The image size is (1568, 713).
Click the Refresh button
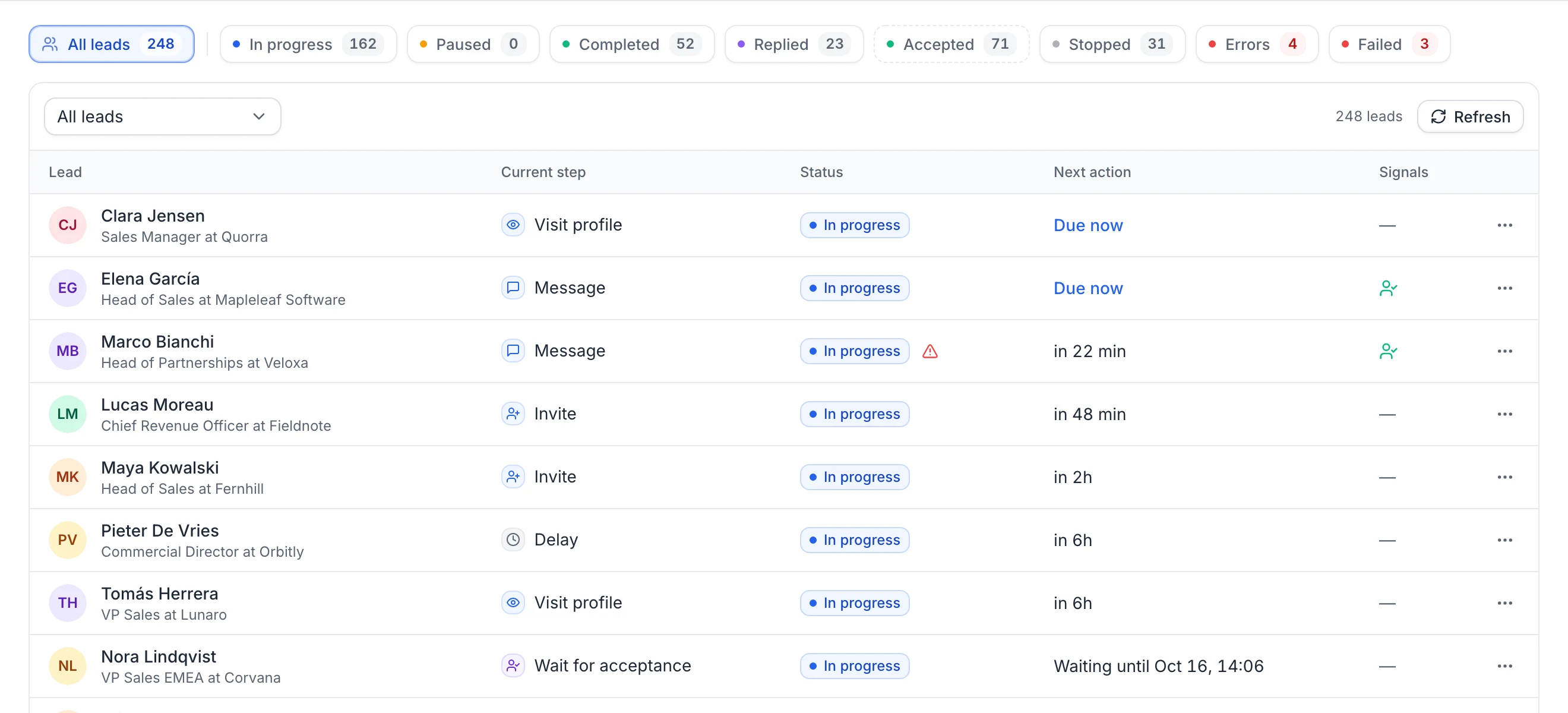click(1470, 116)
